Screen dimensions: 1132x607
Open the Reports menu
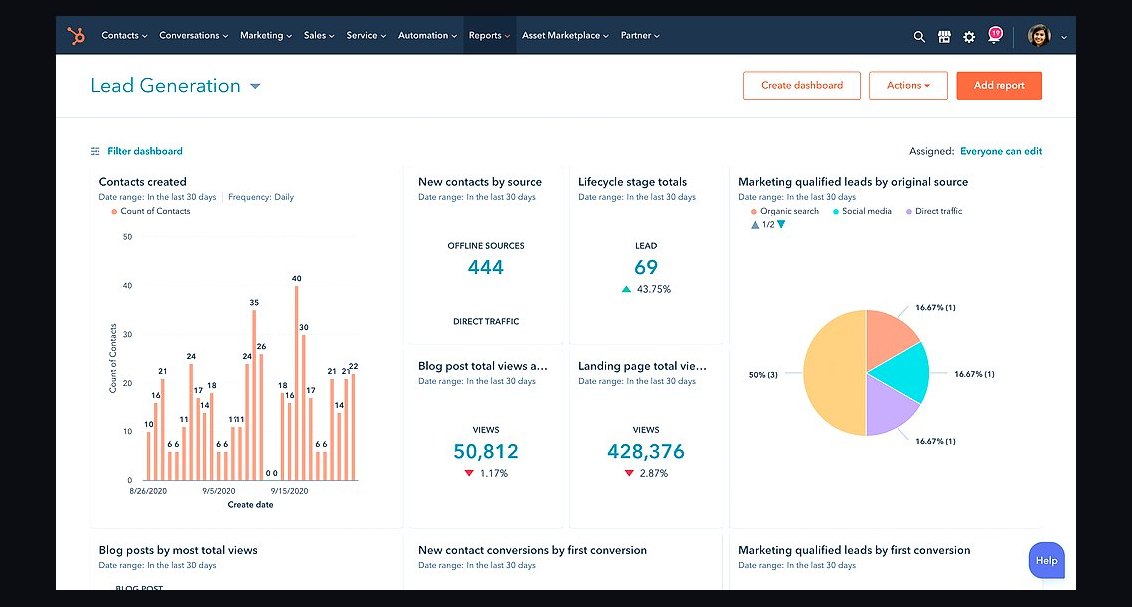click(x=489, y=35)
